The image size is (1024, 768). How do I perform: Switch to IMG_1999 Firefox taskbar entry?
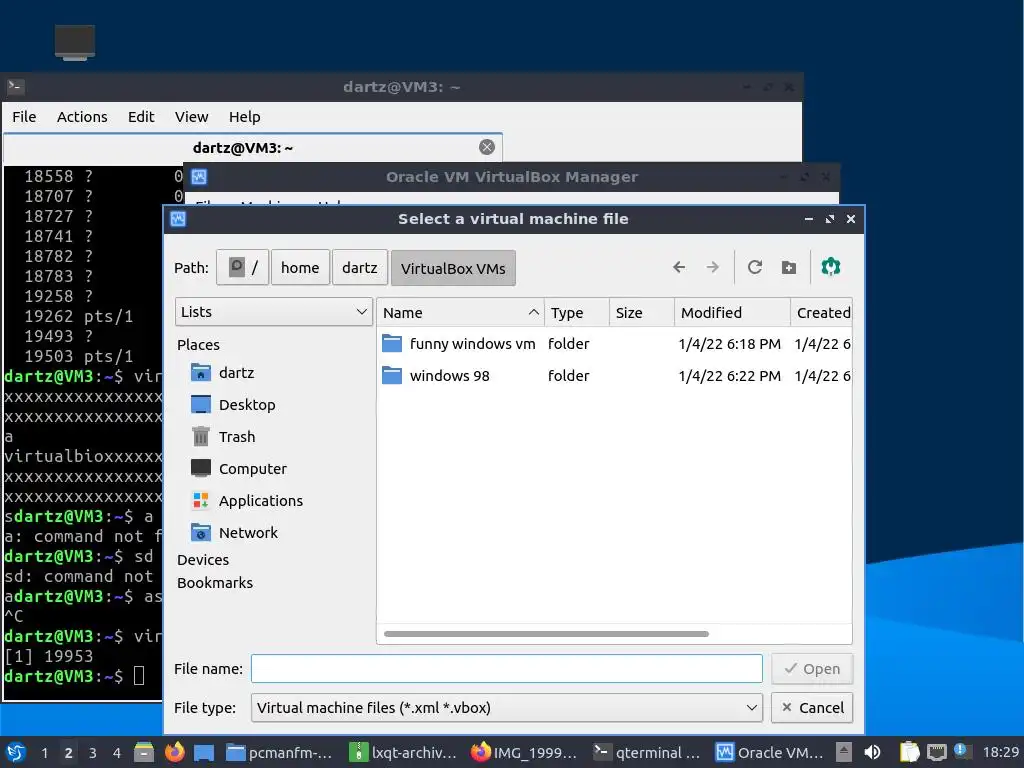click(x=524, y=753)
